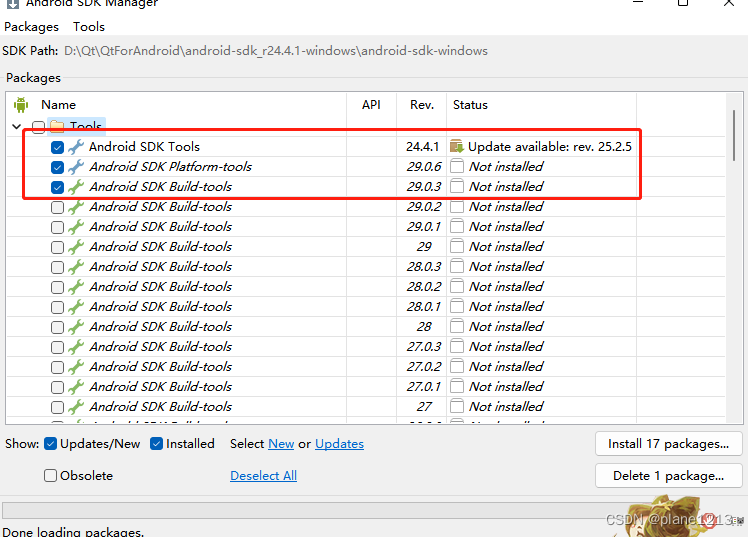Select the Android SDK Platform-tools row name
This screenshot has height=537, width=748.
[x=171, y=167]
